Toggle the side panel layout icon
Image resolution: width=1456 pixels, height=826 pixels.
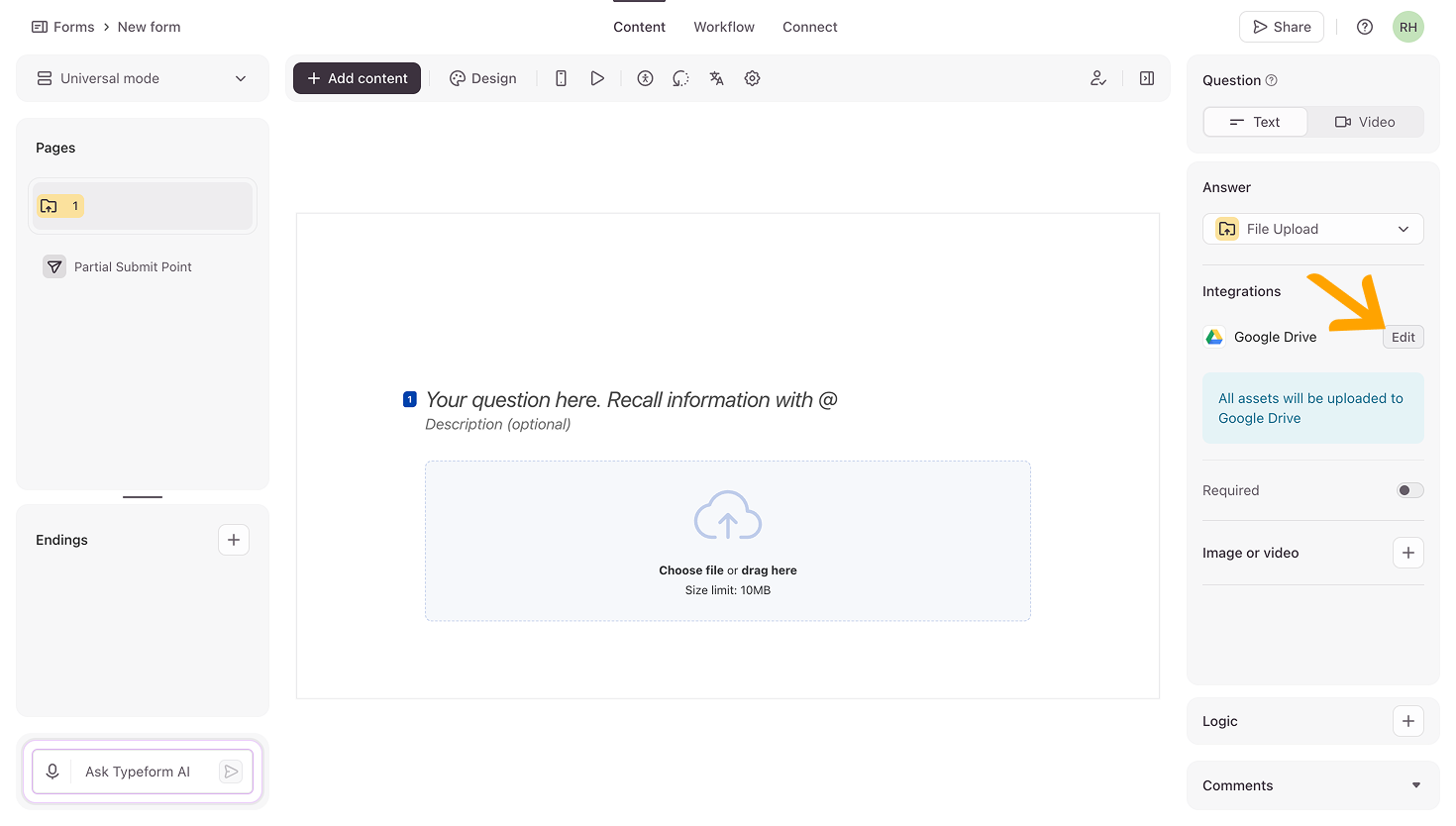tap(1147, 78)
